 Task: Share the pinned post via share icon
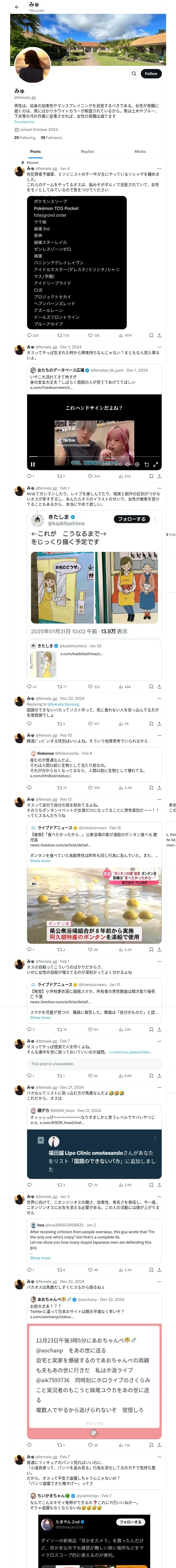[x=160, y=335]
